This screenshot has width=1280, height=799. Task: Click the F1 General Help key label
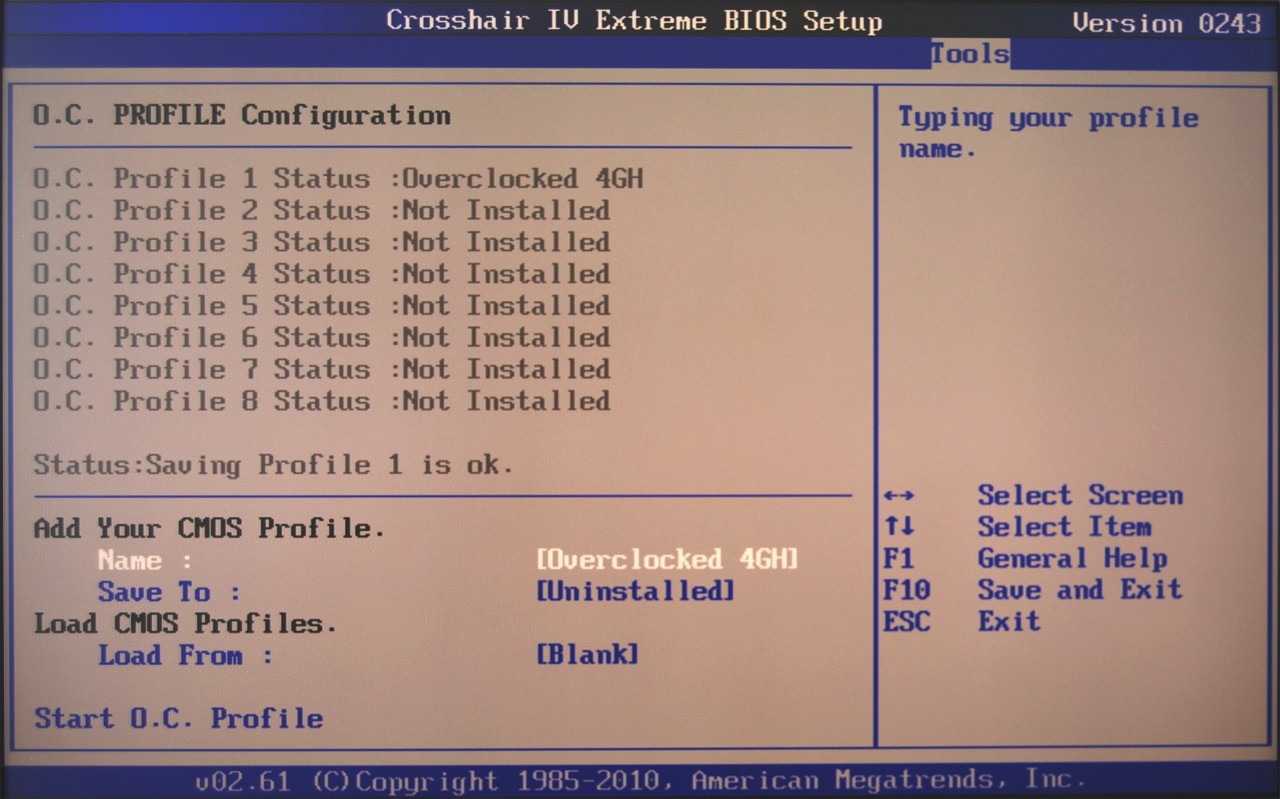tap(899, 559)
